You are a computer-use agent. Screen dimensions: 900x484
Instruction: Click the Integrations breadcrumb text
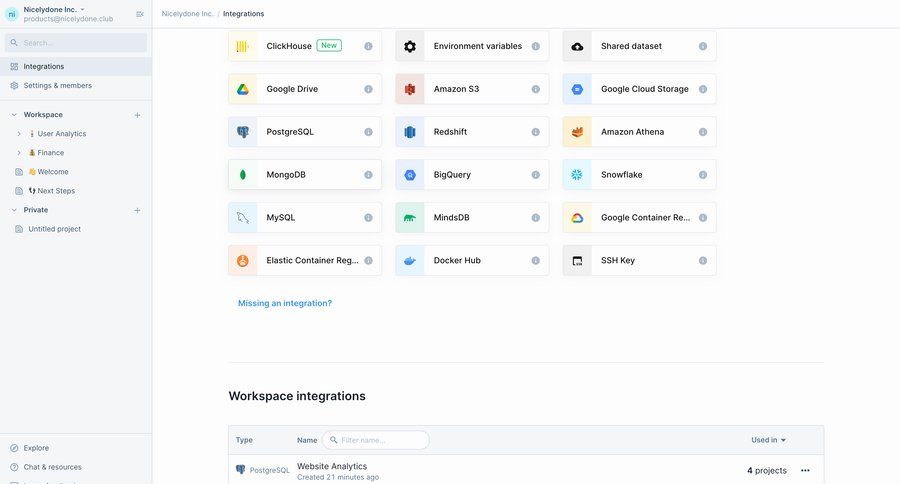click(243, 14)
